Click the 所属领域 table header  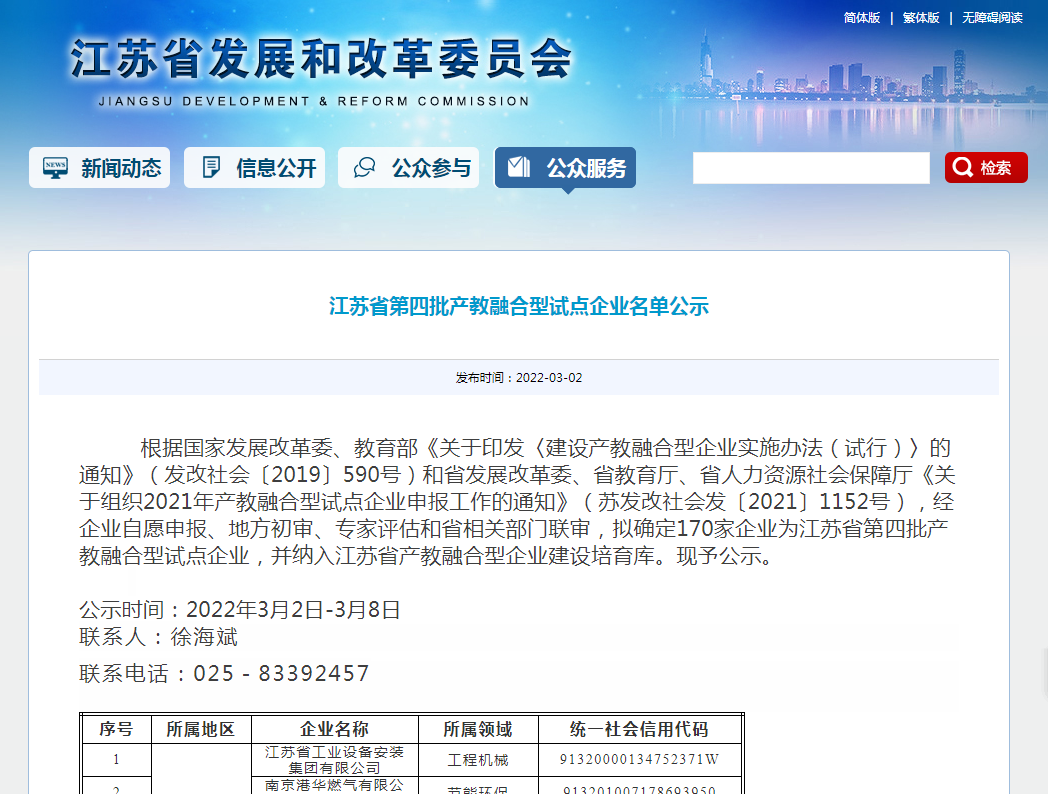479,729
